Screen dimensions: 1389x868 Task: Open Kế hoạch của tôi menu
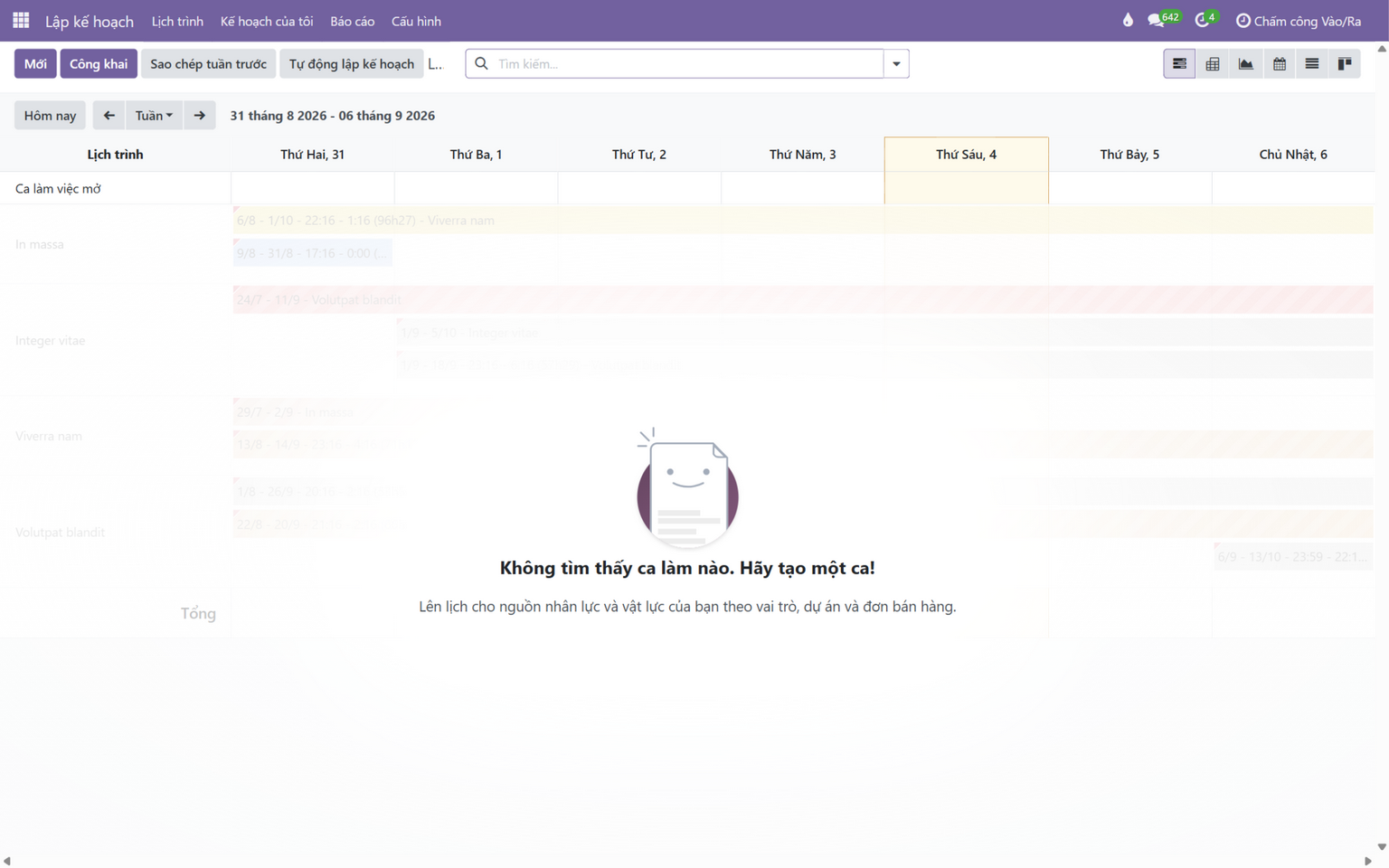(x=267, y=21)
